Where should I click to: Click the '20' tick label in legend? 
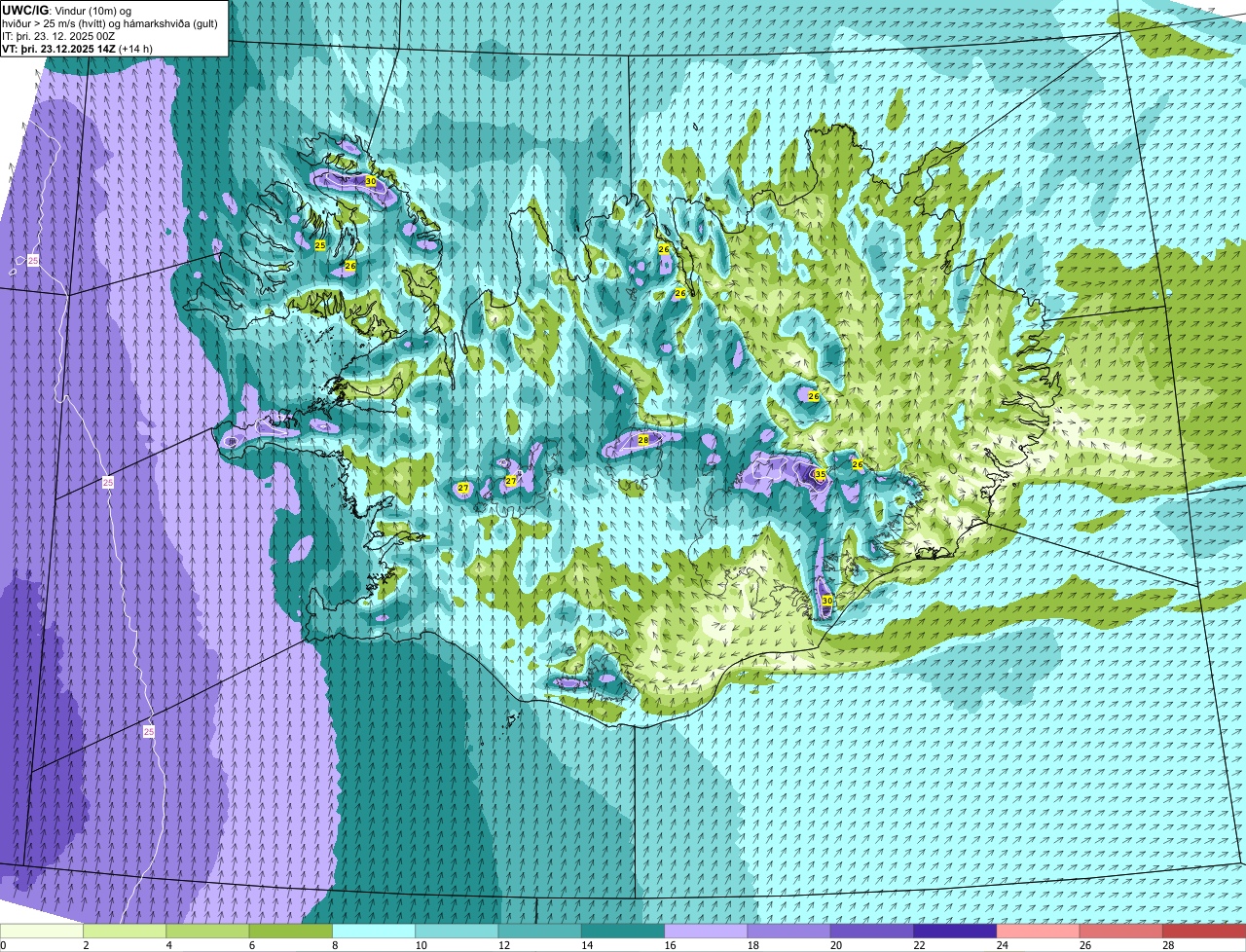click(x=835, y=945)
